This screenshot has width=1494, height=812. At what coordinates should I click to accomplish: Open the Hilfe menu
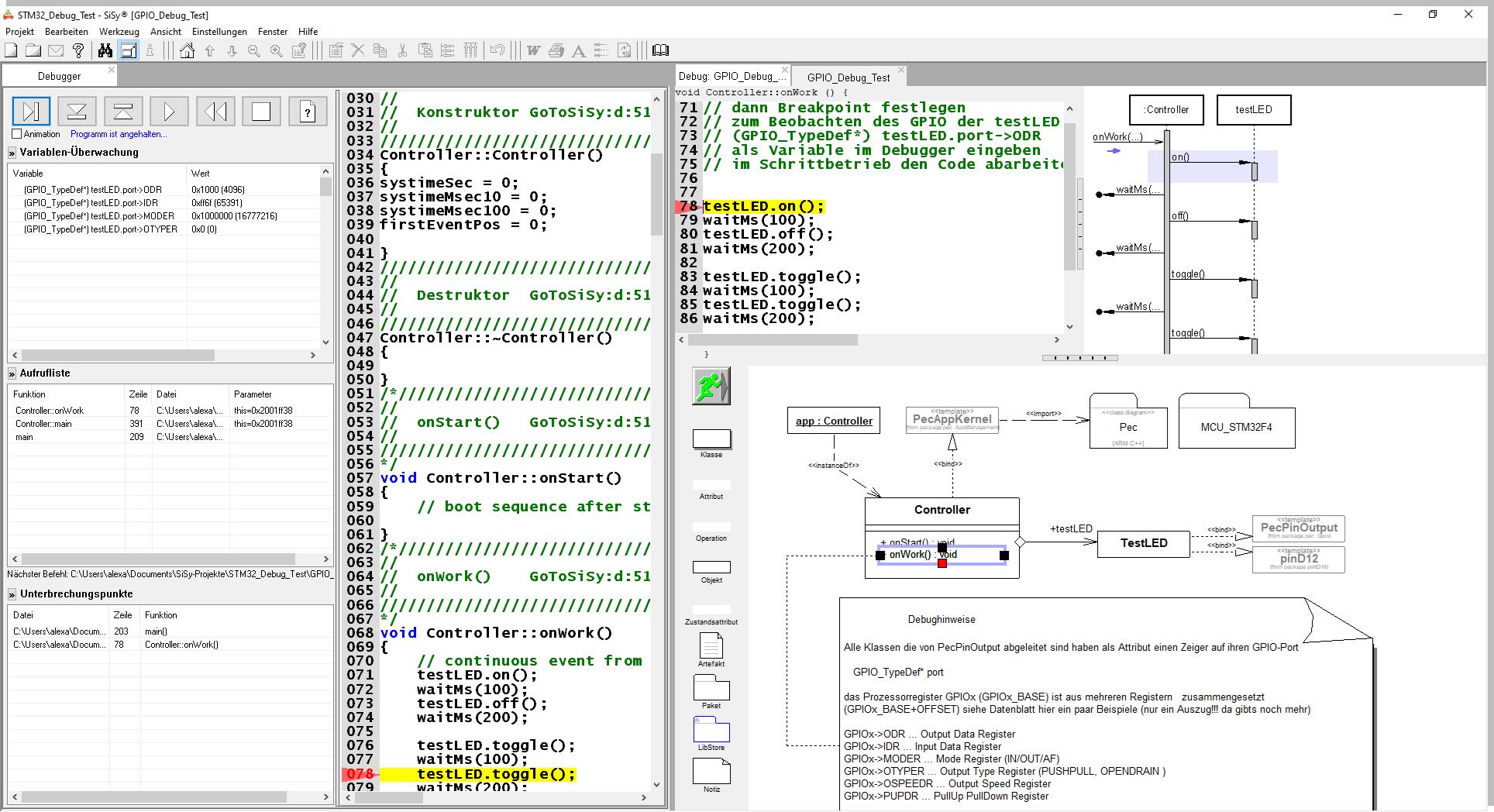click(308, 32)
